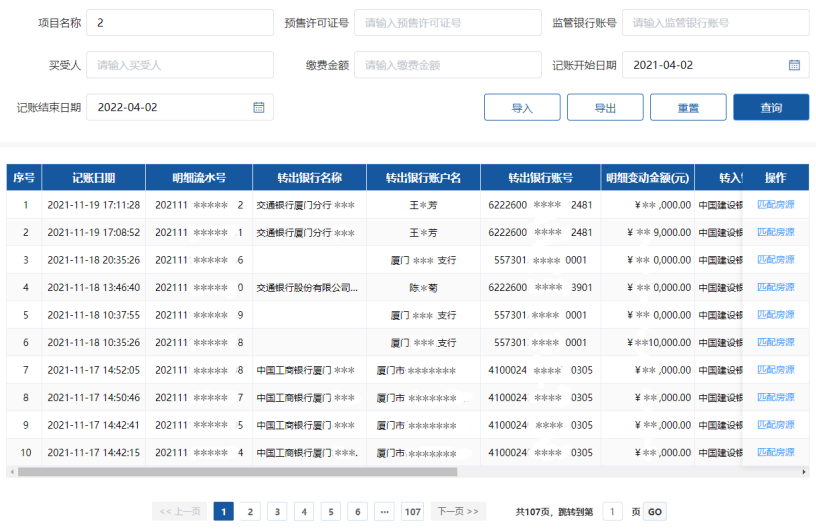Click the 记账日期 column header
The height and width of the screenshot is (530, 816).
click(x=93, y=178)
